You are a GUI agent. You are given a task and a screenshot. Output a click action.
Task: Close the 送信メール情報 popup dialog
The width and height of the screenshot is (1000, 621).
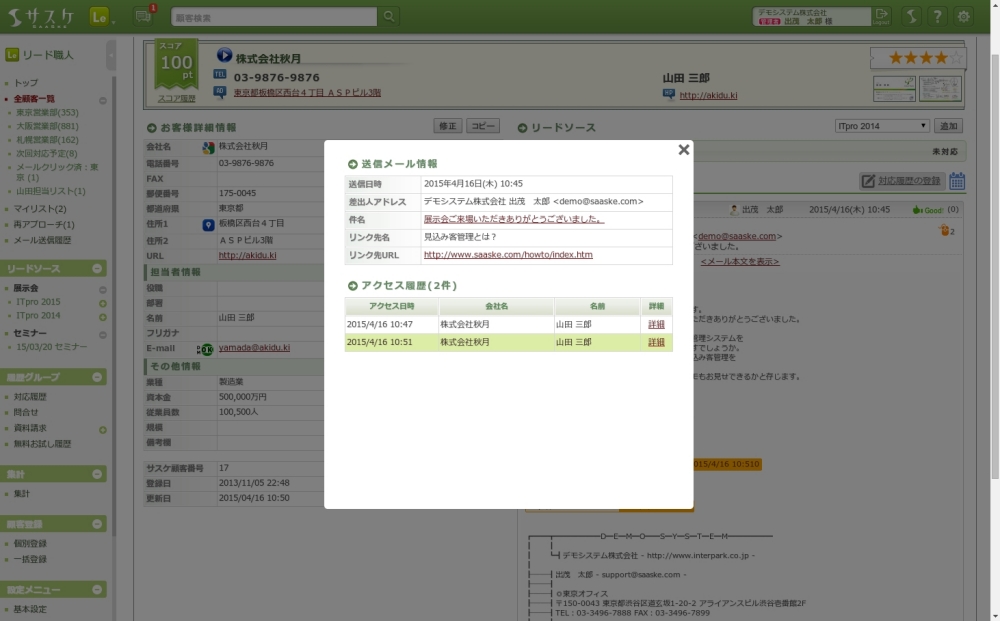684,150
